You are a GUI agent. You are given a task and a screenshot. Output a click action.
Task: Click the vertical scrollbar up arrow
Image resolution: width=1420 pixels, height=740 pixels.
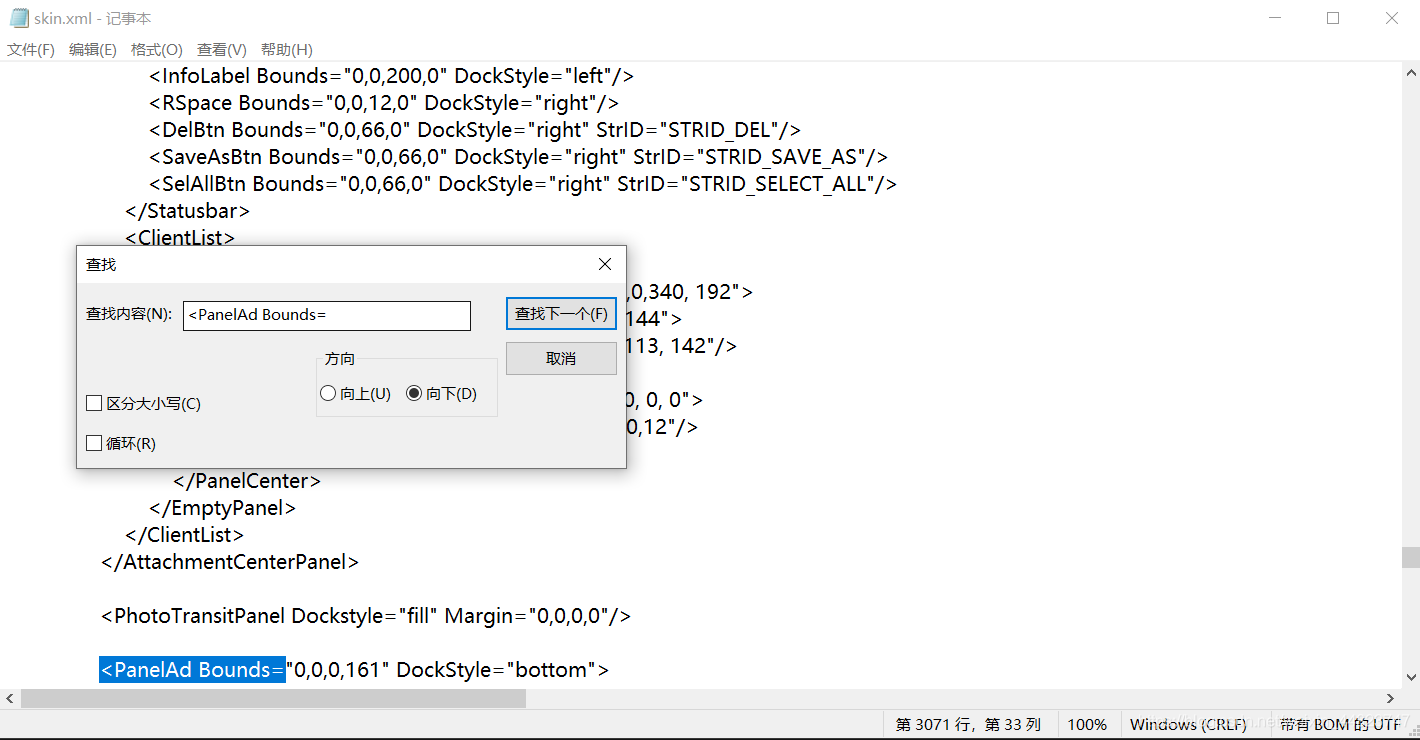[x=1410, y=72]
